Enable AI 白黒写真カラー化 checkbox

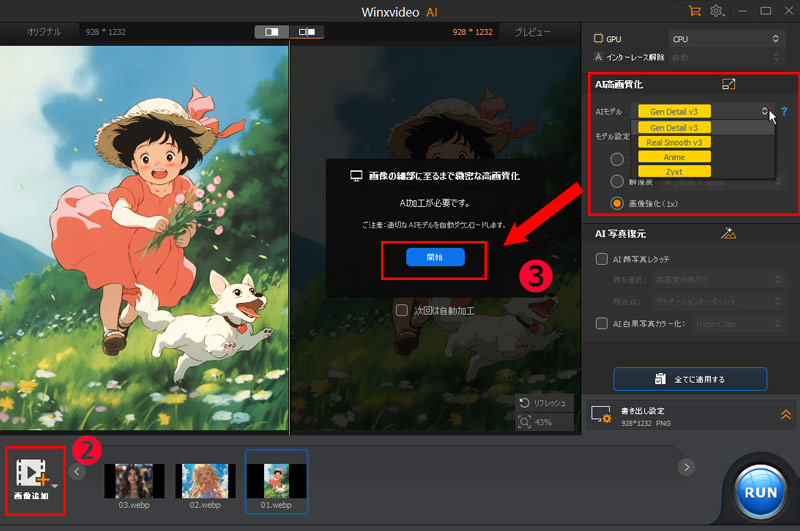(602, 323)
